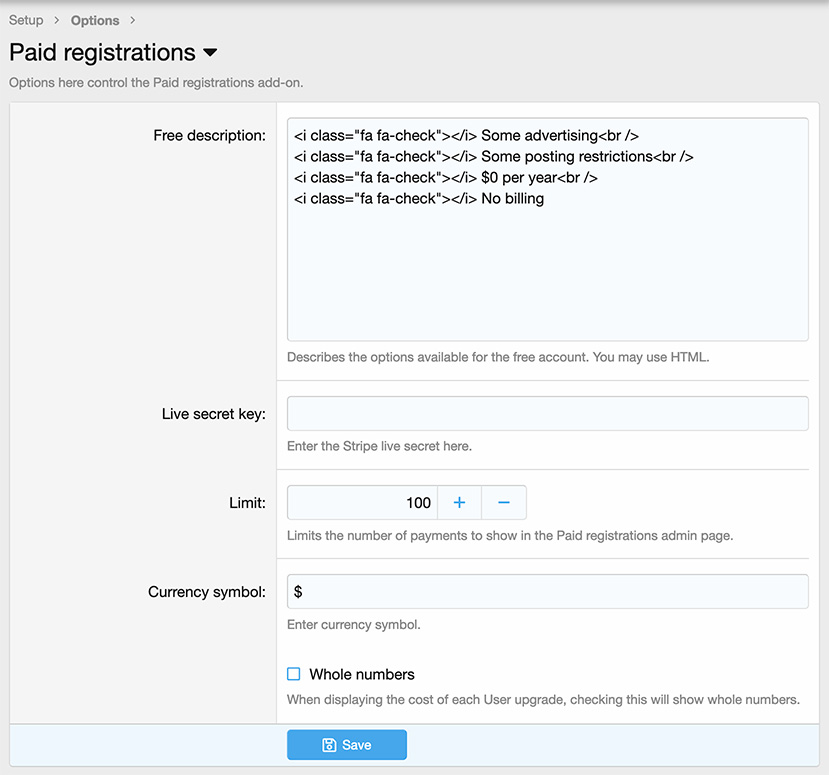
Task: Click into the Live secret key field
Action: click(547, 414)
